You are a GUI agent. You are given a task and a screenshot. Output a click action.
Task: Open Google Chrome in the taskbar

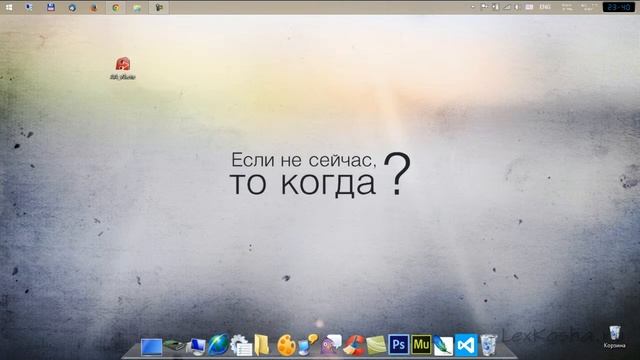click(116, 7)
